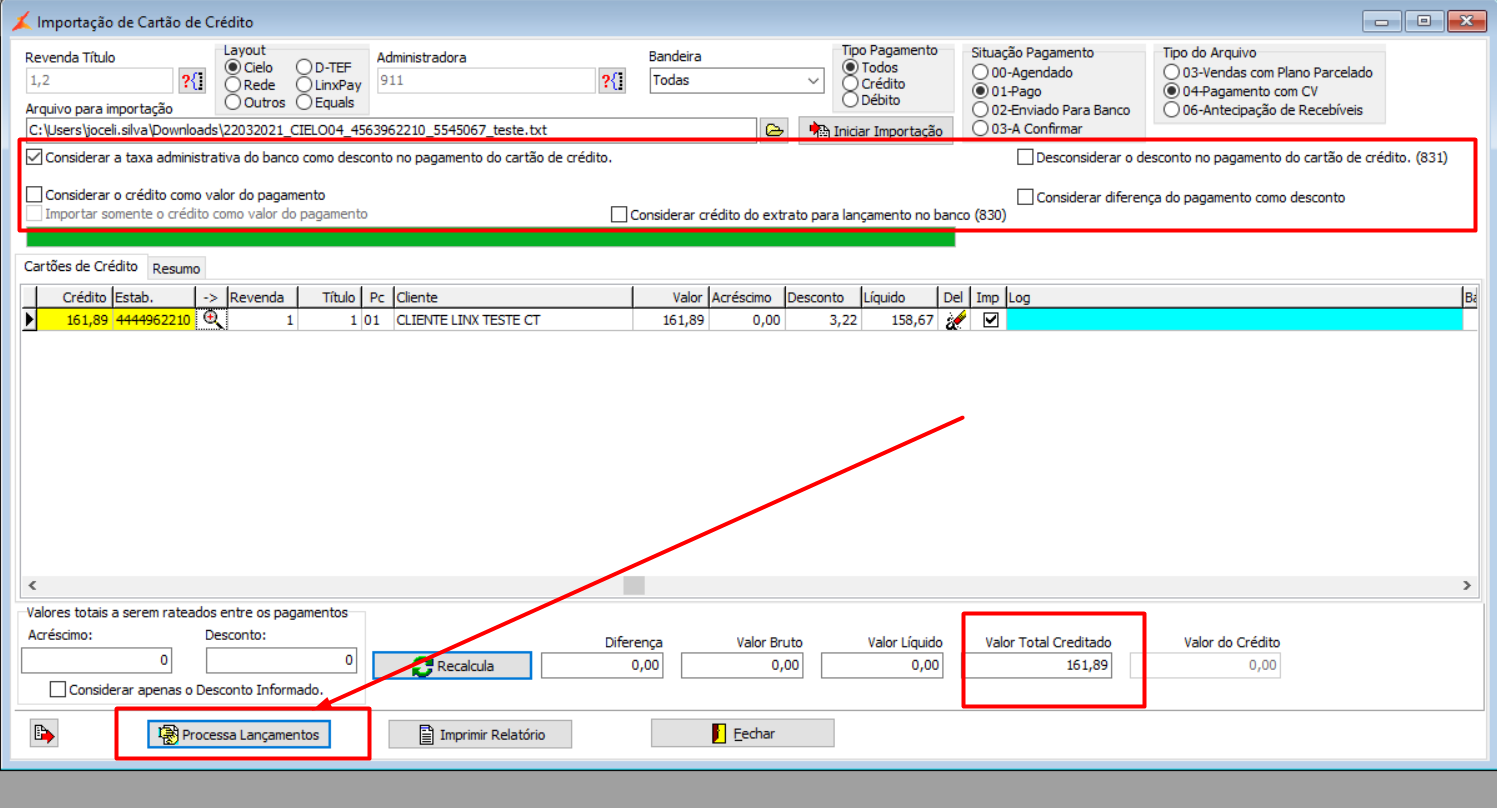Click the Desconto input field

point(281,660)
